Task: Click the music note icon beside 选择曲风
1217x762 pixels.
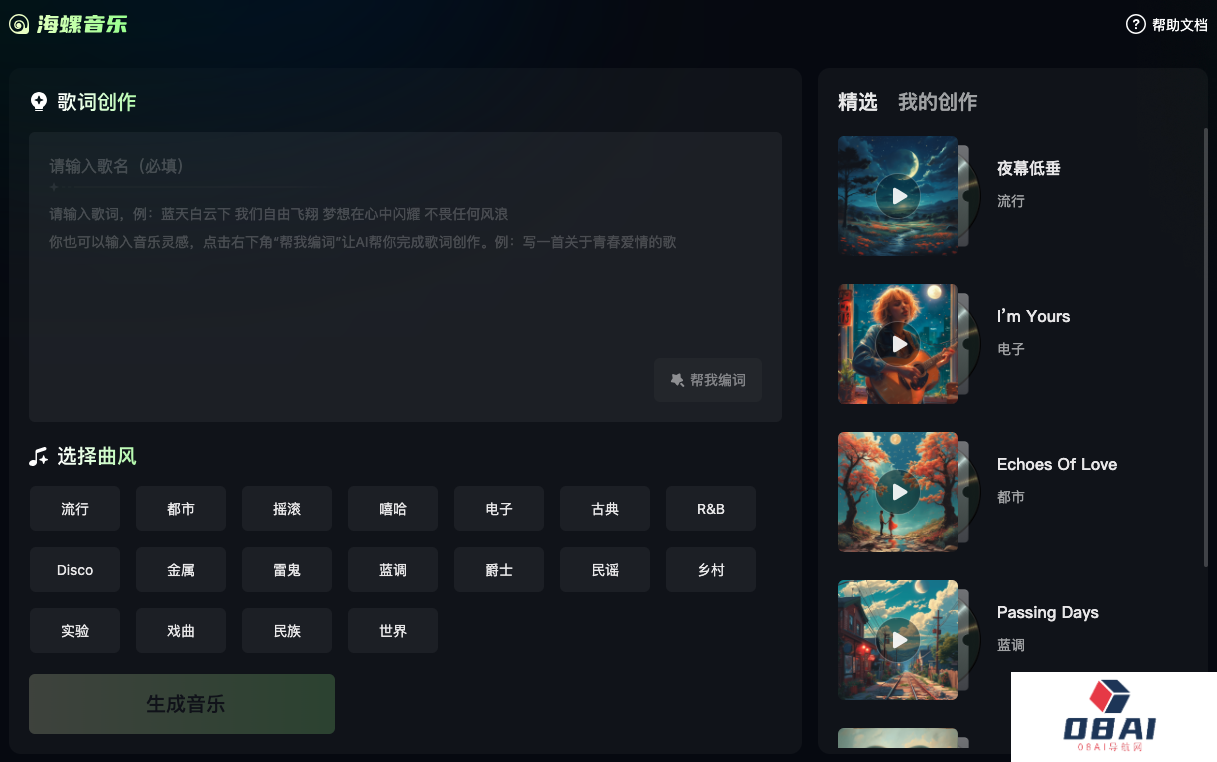Action: [39, 457]
